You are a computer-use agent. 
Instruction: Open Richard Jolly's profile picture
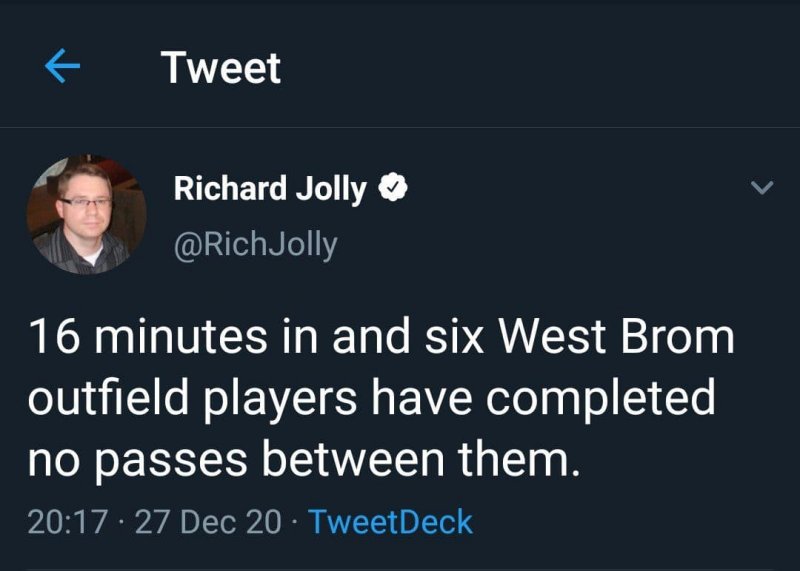click(x=86, y=214)
